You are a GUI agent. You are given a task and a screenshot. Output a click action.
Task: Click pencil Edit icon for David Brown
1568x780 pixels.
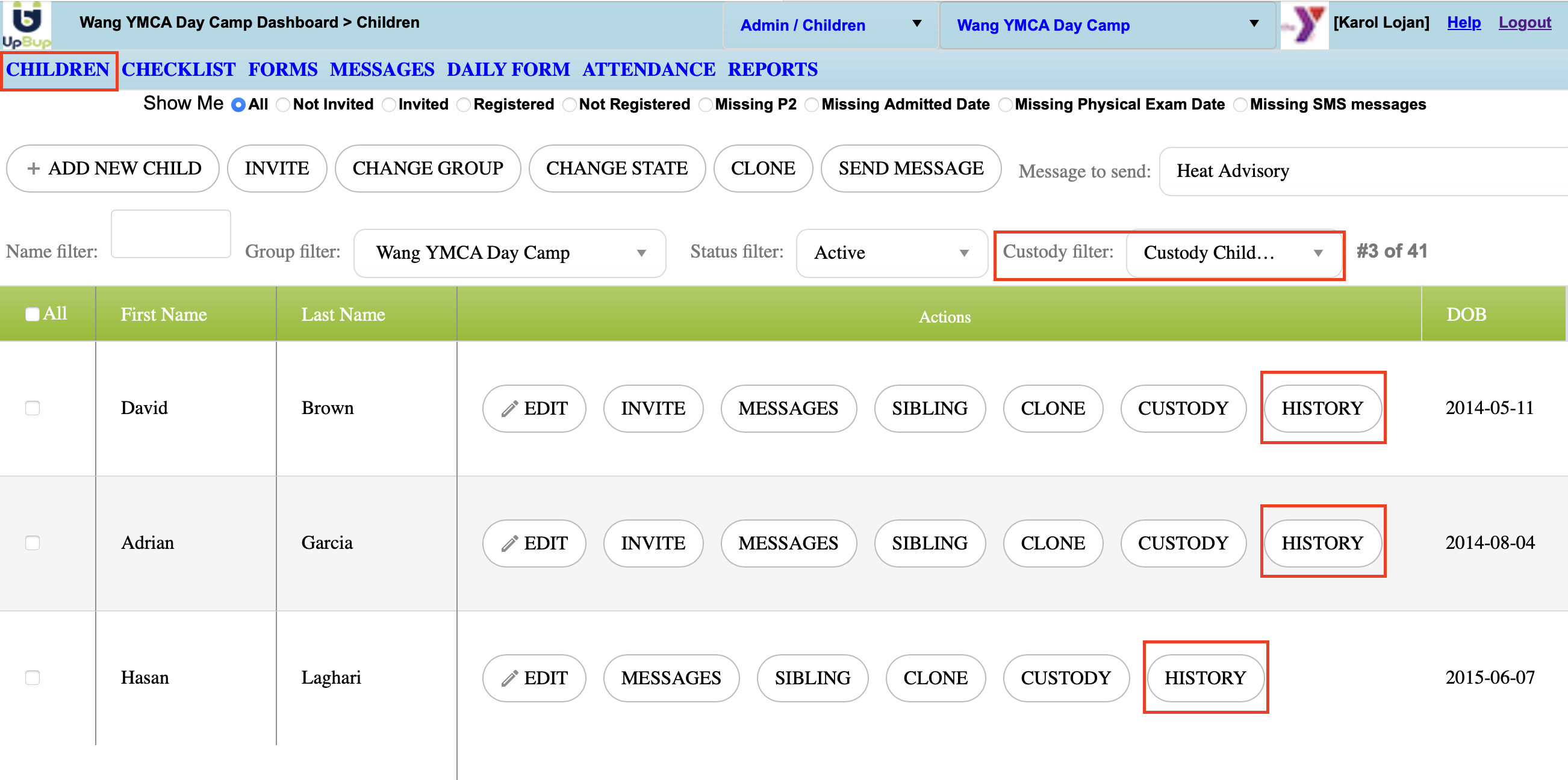click(x=509, y=408)
